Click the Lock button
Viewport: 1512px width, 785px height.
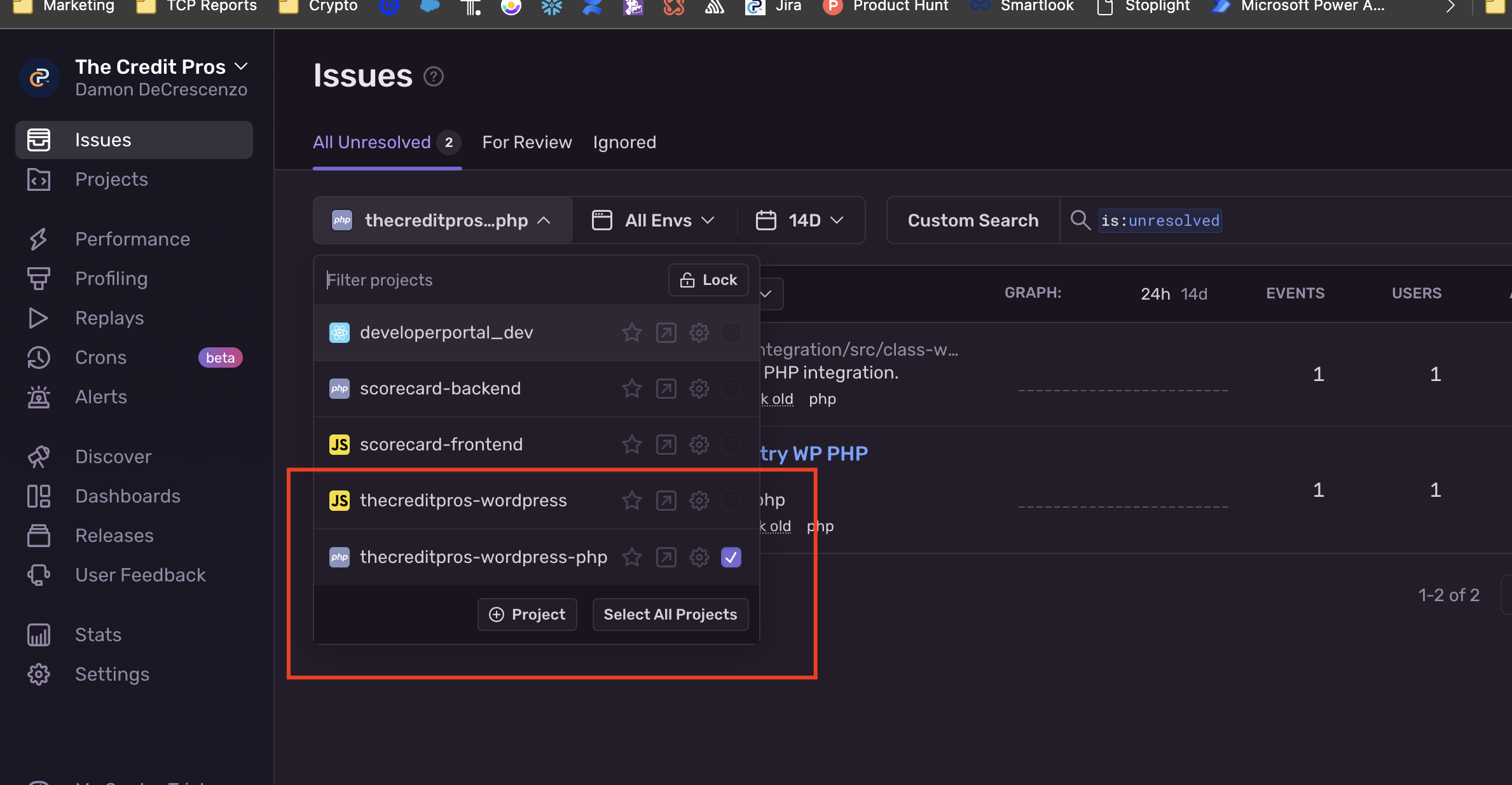(x=708, y=280)
